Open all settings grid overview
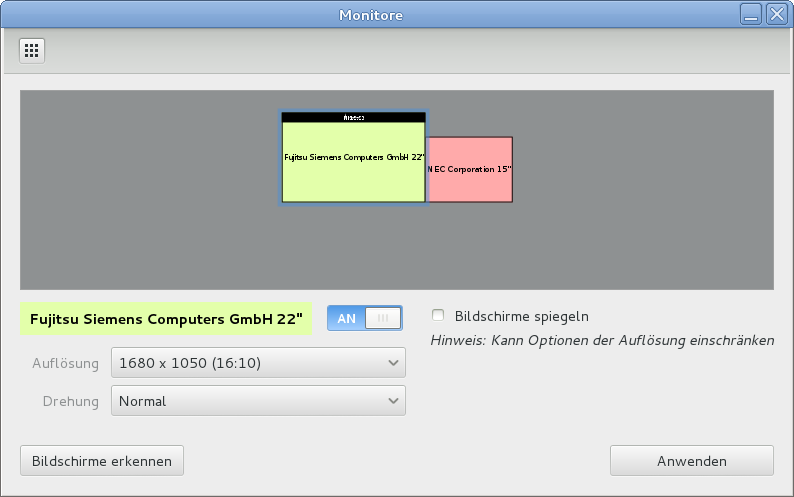 (x=31, y=51)
